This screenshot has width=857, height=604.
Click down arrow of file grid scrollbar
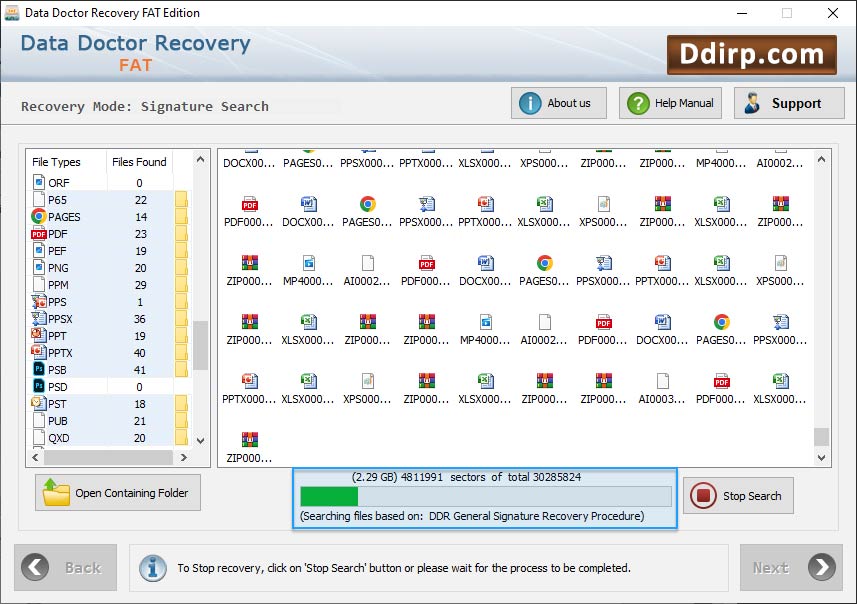click(821, 458)
